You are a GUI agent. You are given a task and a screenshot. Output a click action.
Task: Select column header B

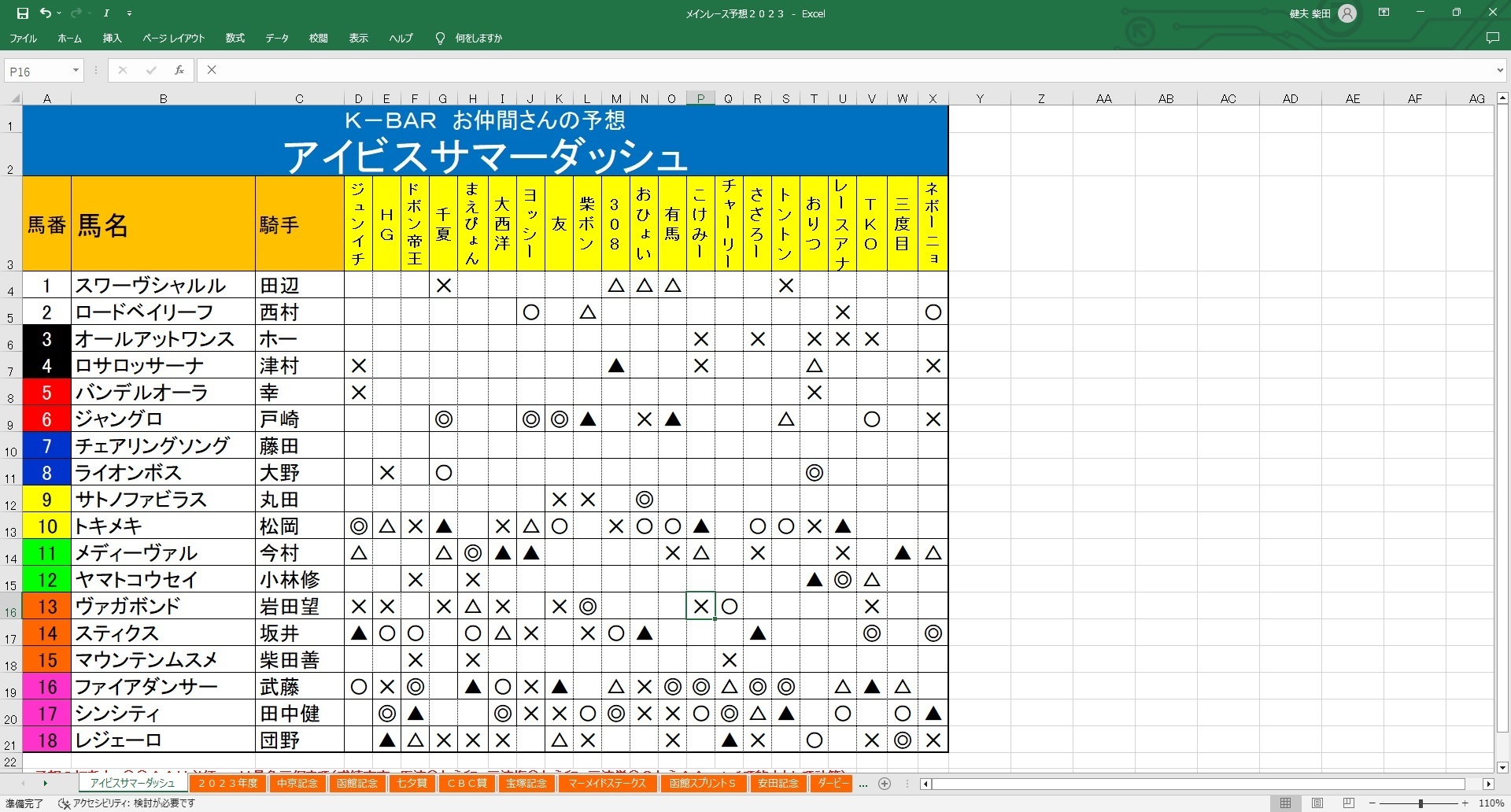point(163,98)
